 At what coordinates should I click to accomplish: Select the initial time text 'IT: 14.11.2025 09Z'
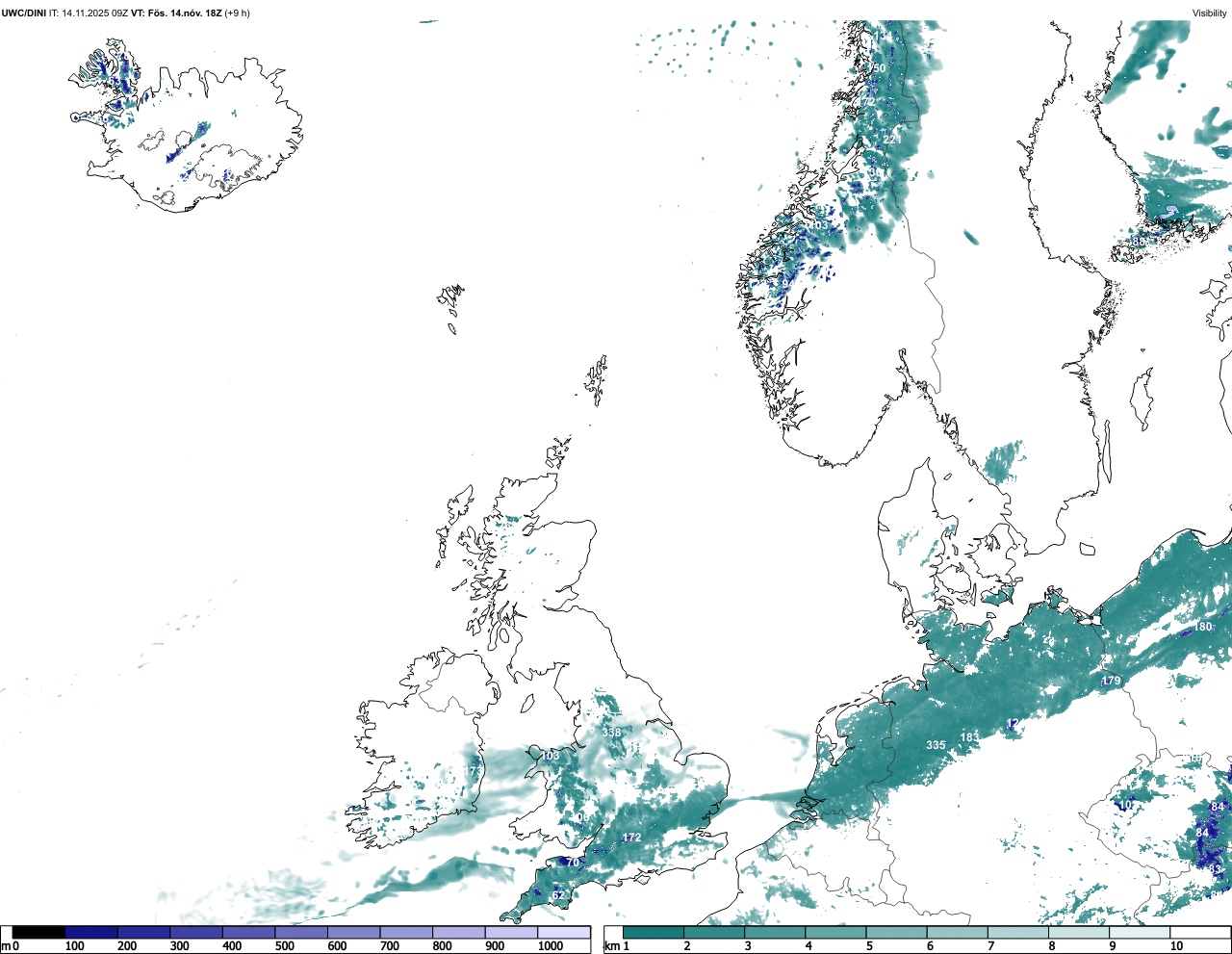coord(89,13)
